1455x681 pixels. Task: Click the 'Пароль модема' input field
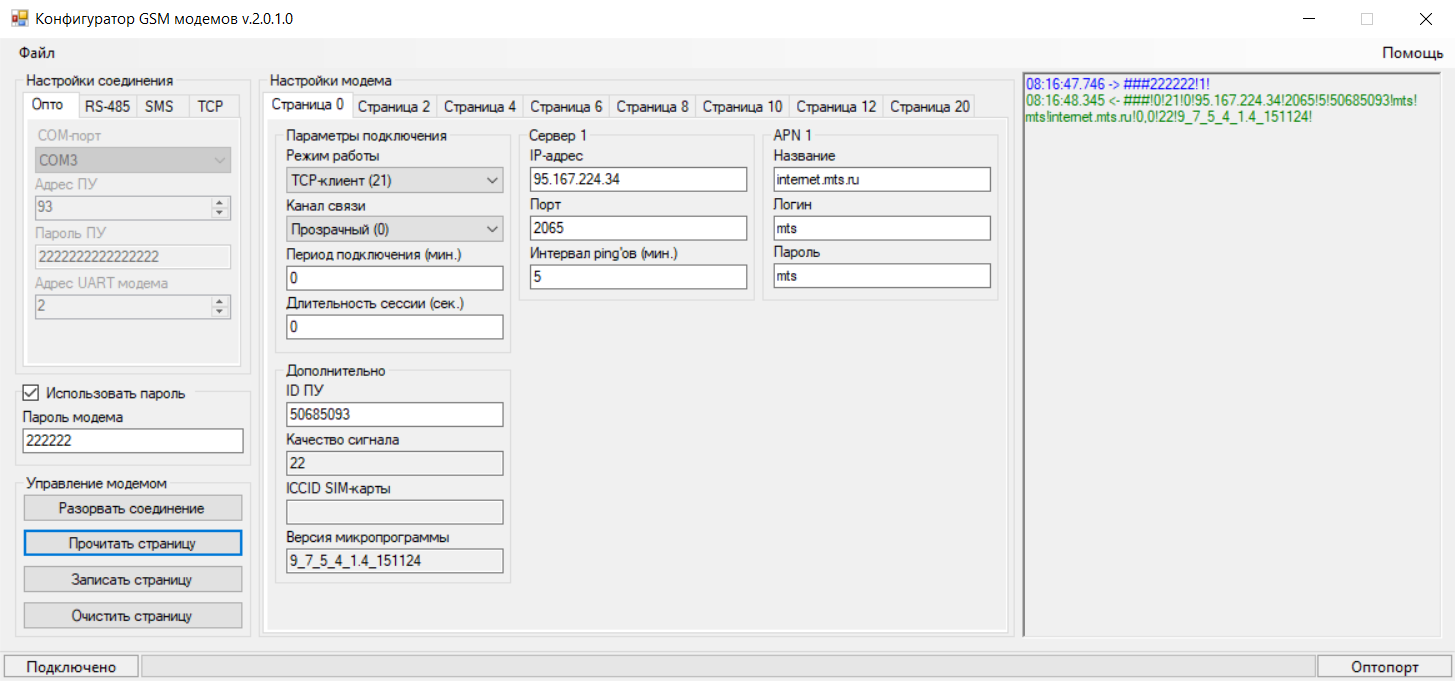tap(133, 441)
